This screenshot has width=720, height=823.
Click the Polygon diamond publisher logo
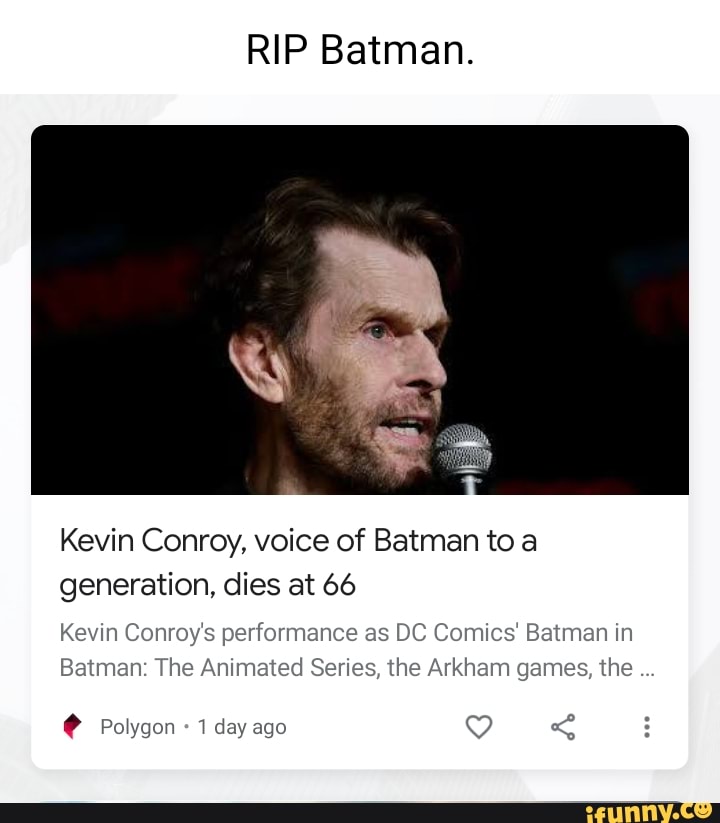pyautogui.click(x=71, y=727)
